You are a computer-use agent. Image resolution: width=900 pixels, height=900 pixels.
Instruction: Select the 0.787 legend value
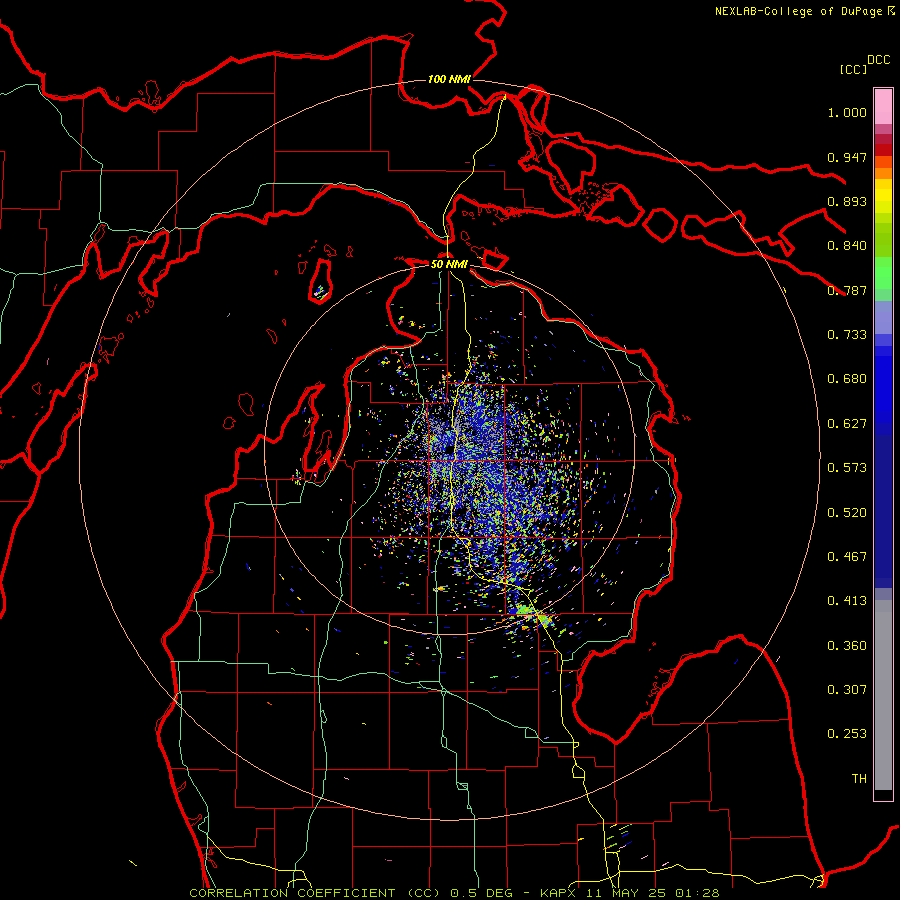[847, 290]
